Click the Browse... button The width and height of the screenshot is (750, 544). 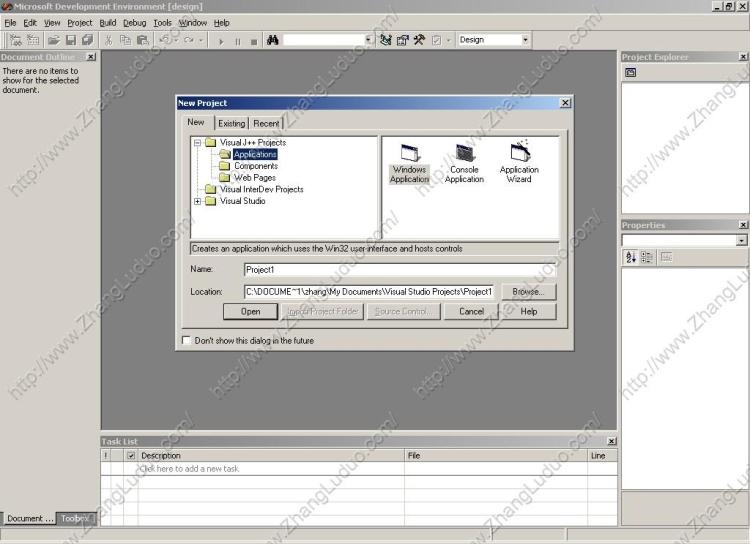[529, 291]
